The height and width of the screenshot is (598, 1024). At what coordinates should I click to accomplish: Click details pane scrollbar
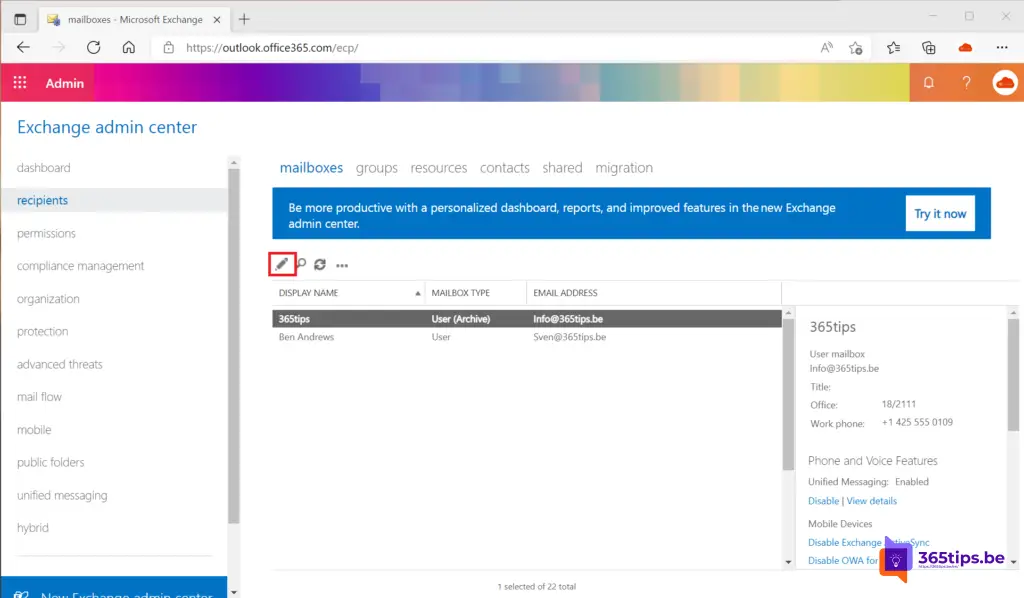click(1013, 375)
